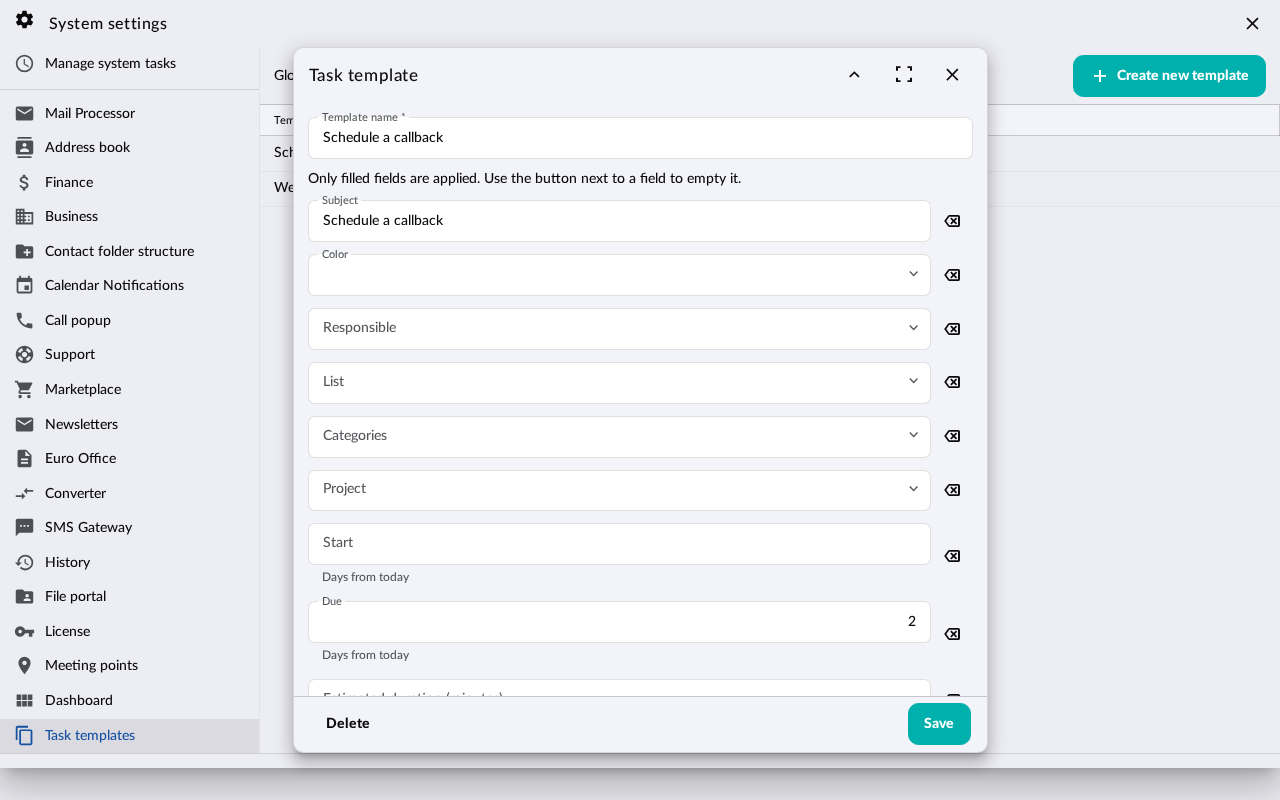Open Manage system tasks
Viewport: 1280px width, 800px height.
[x=130, y=64]
